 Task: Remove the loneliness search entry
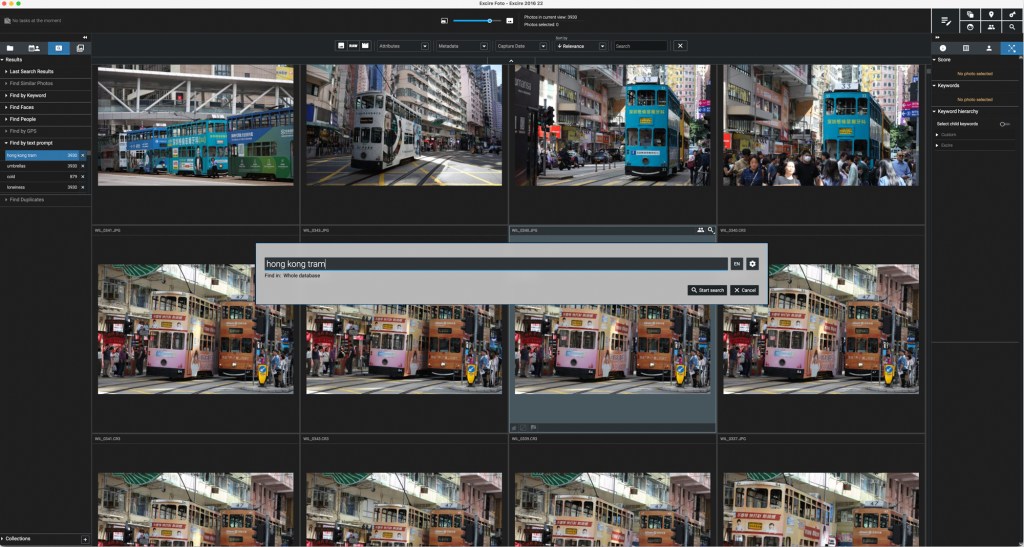(x=83, y=187)
